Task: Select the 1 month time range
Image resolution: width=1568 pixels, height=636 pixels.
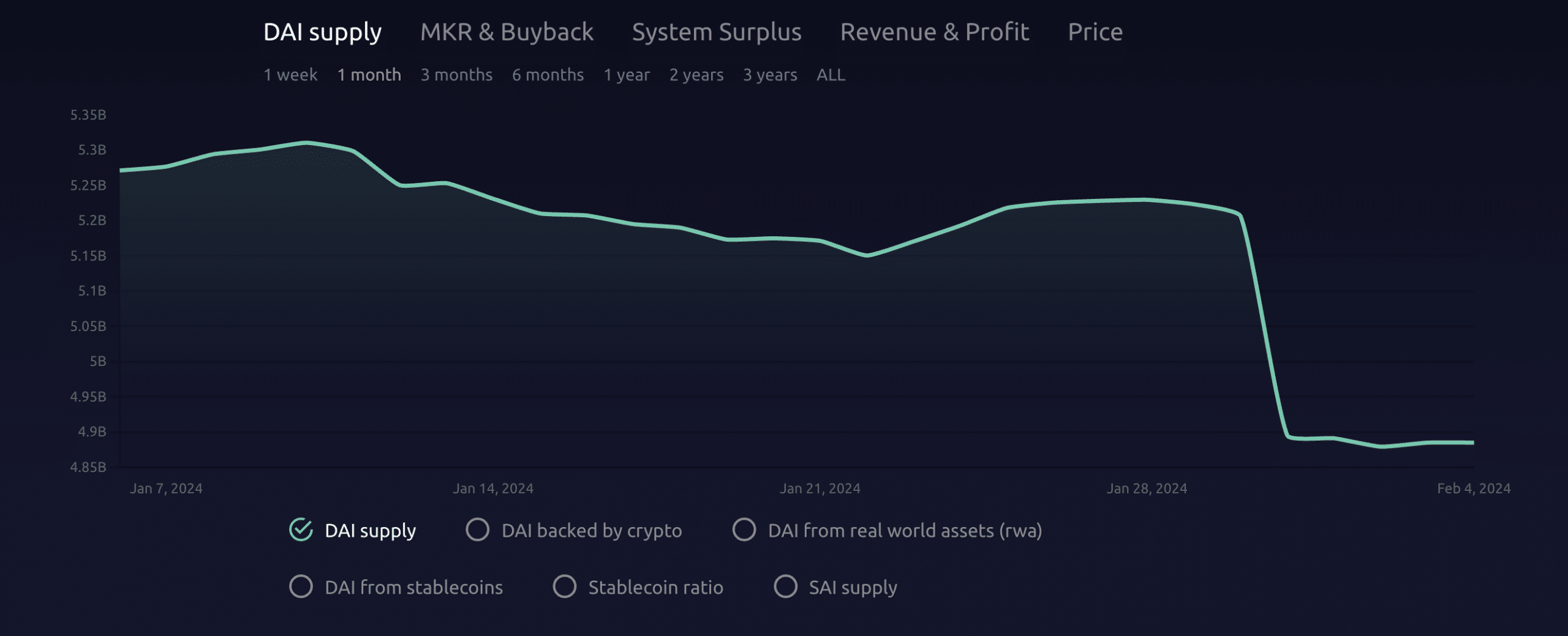Action: click(369, 75)
